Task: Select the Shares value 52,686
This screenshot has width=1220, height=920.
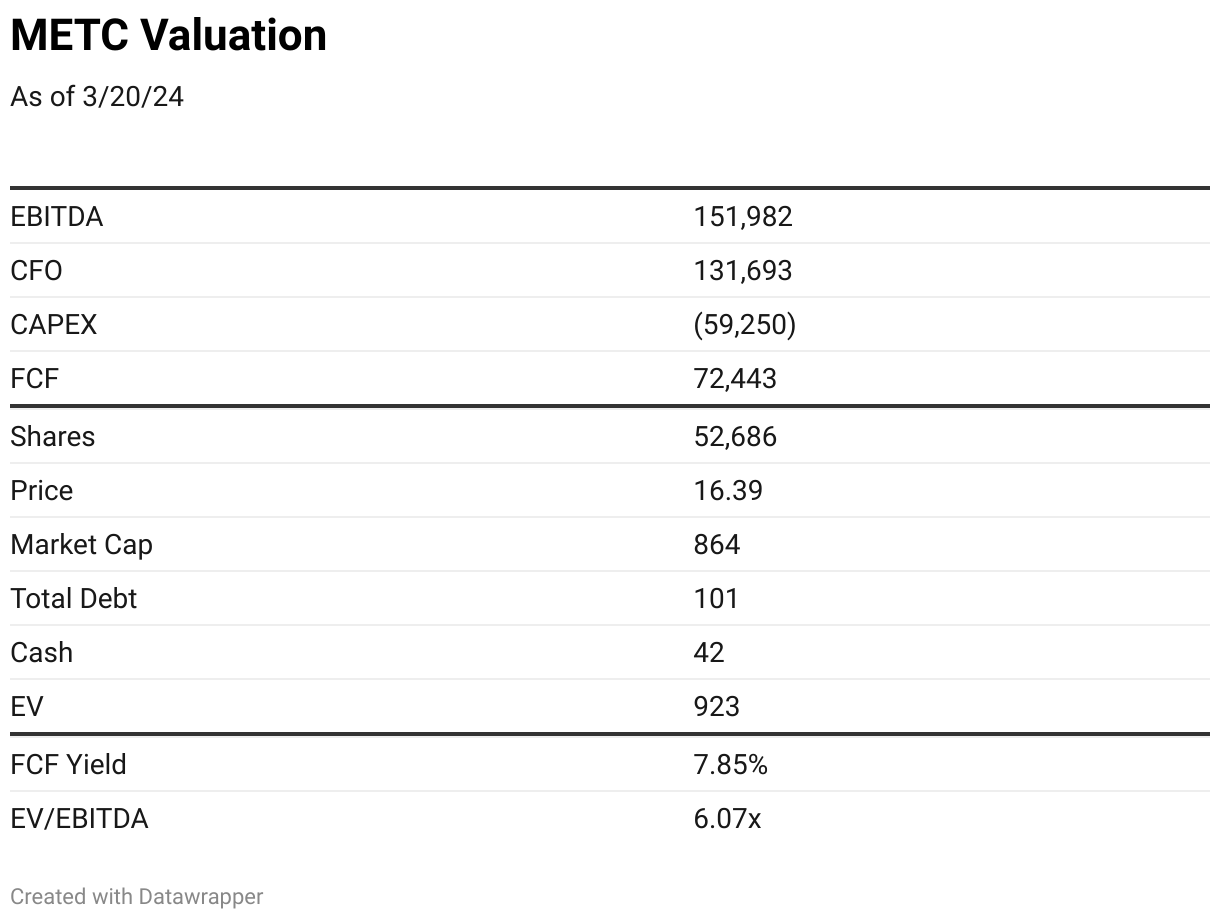Action: [x=735, y=436]
